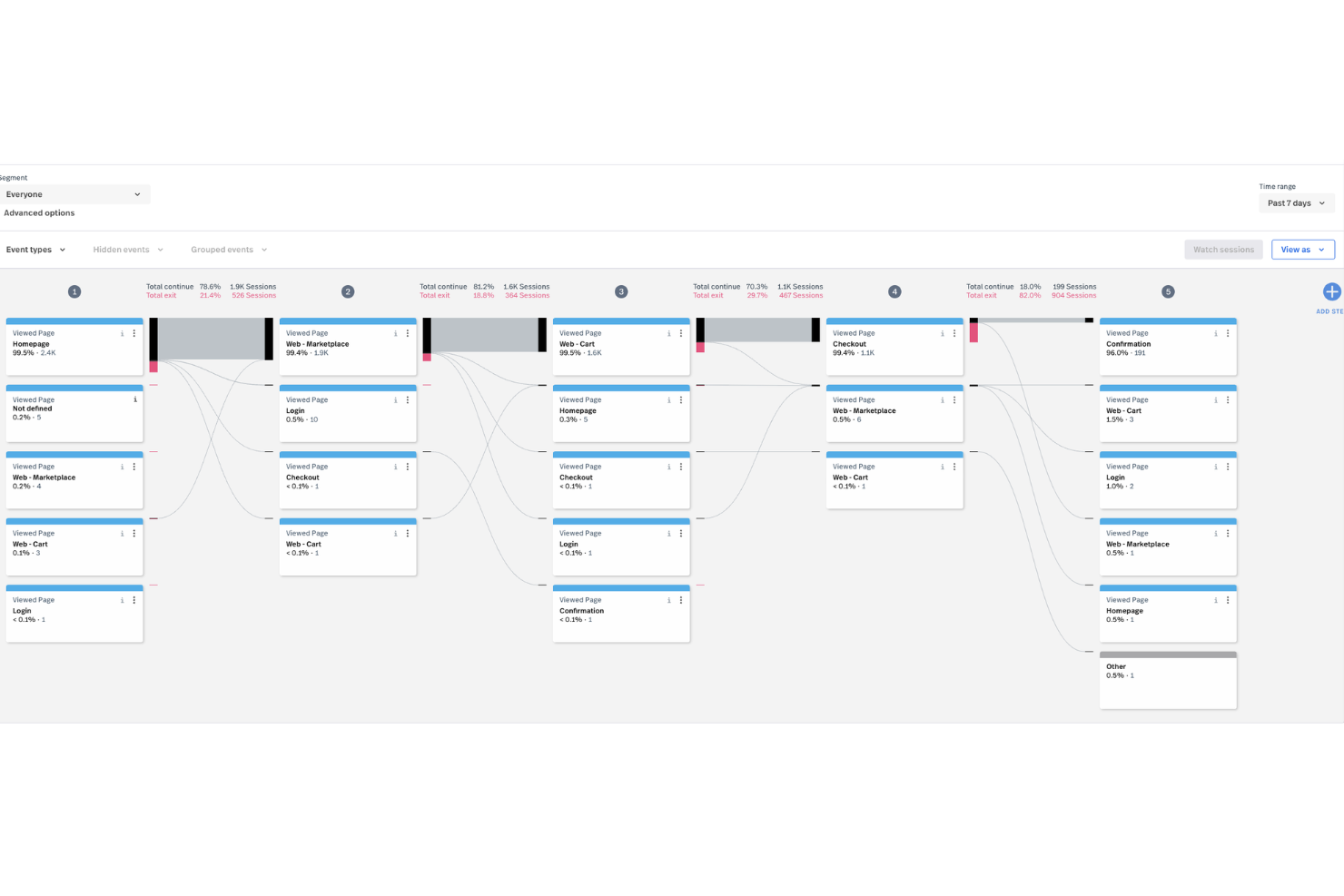This screenshot has height=896, width=1344.
Task: Show info for the Confirmation card in step 5
Action: coord(1216,333)
